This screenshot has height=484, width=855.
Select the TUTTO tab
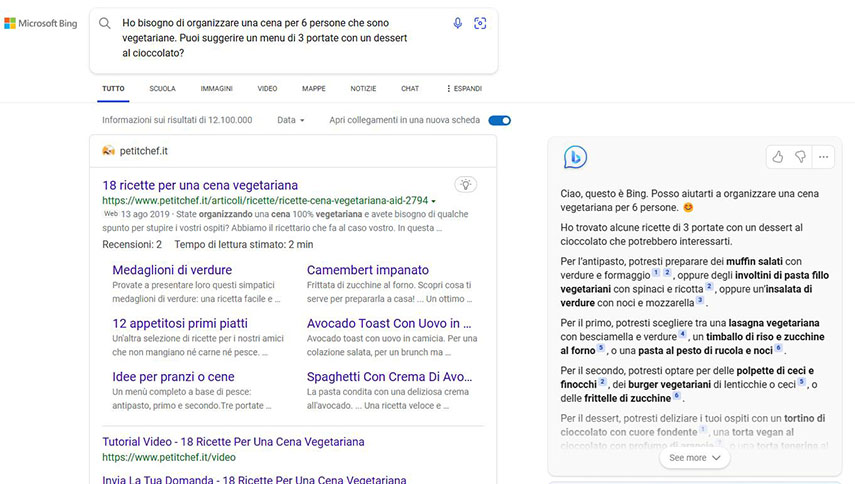(x=113, y=88)
